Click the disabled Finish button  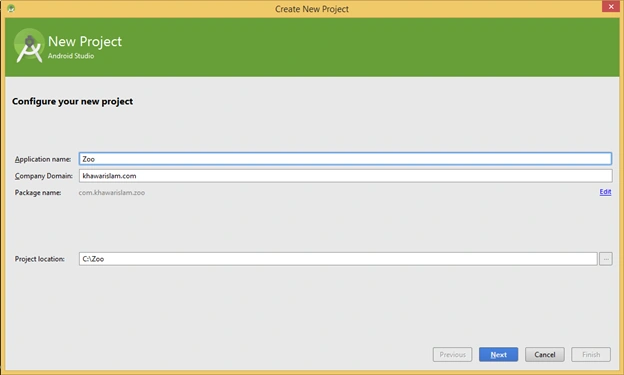point(591,354)
